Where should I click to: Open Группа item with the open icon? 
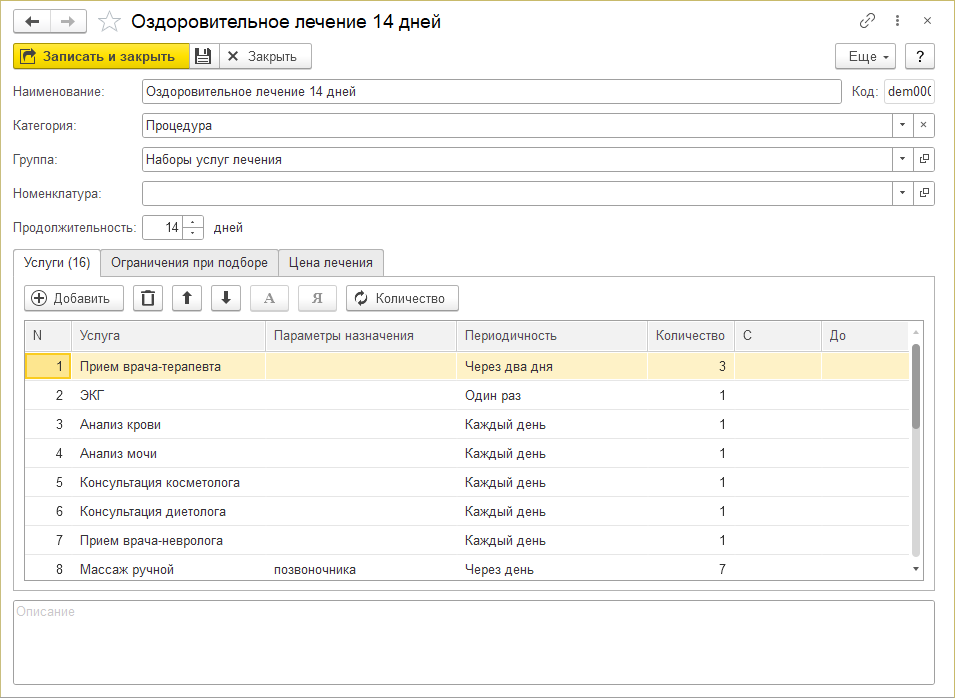tap(924, 159)
